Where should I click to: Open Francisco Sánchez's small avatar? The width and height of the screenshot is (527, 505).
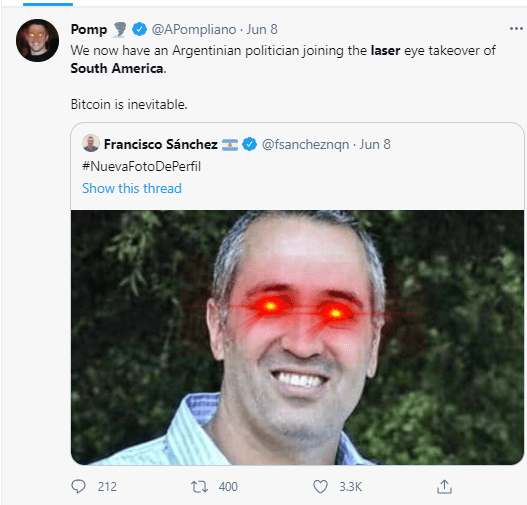click(x=91, y=143)
